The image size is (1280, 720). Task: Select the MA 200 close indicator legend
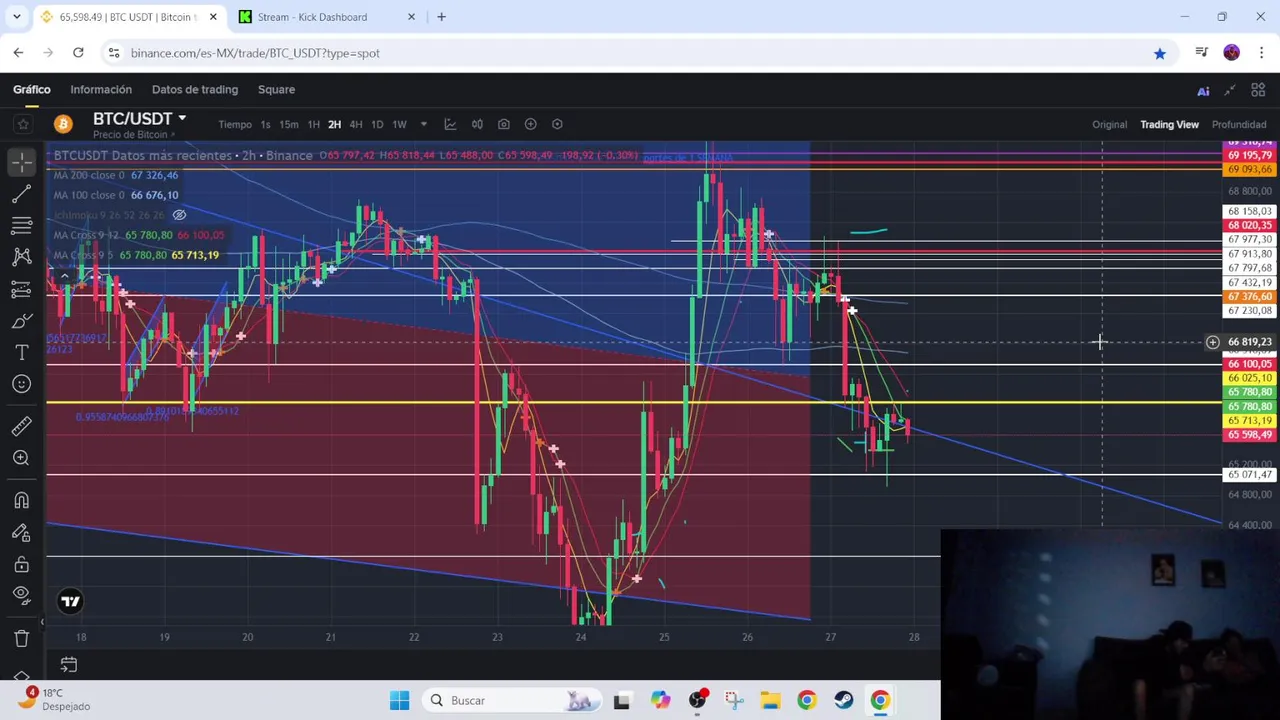pyautogui.click(x=115, y=175)
